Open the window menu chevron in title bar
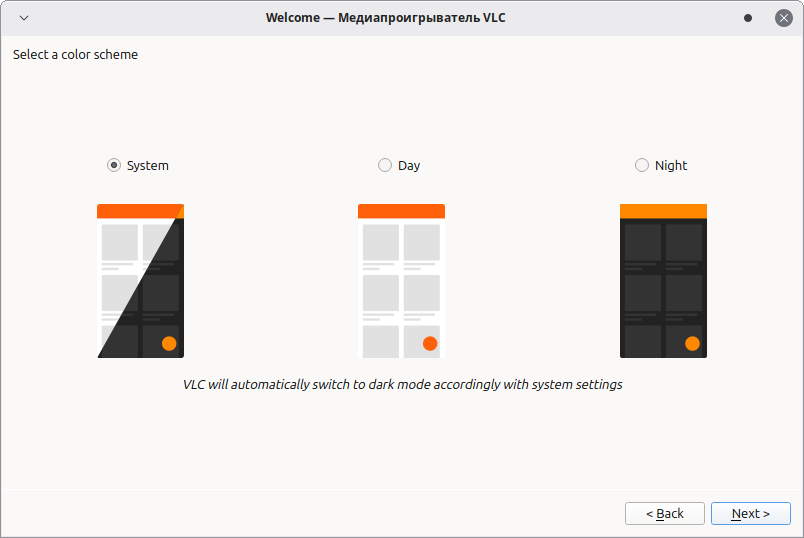The height and width of the screenshot is (538, 804). point(24,18)
